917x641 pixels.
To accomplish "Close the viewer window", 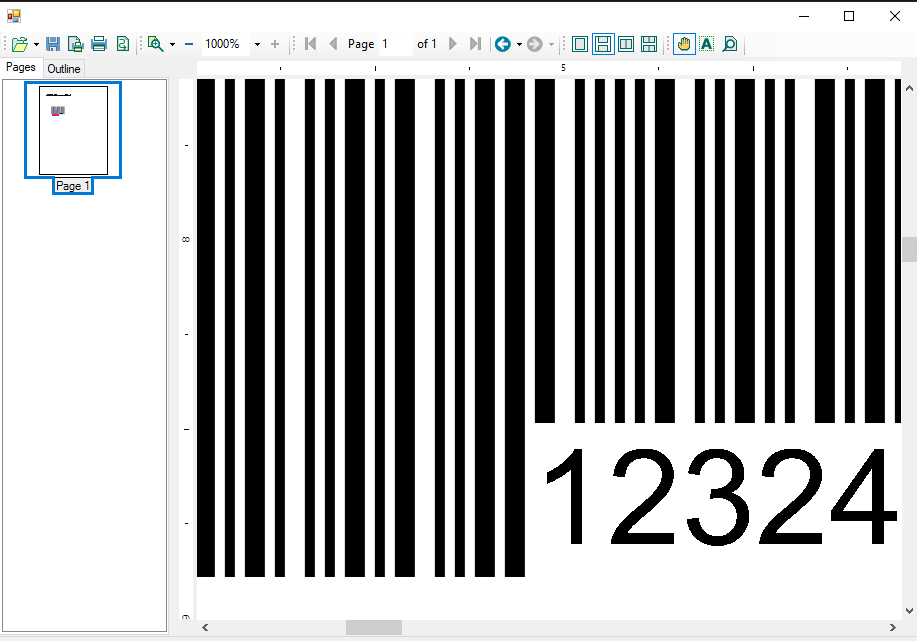I will pos(895,16).
